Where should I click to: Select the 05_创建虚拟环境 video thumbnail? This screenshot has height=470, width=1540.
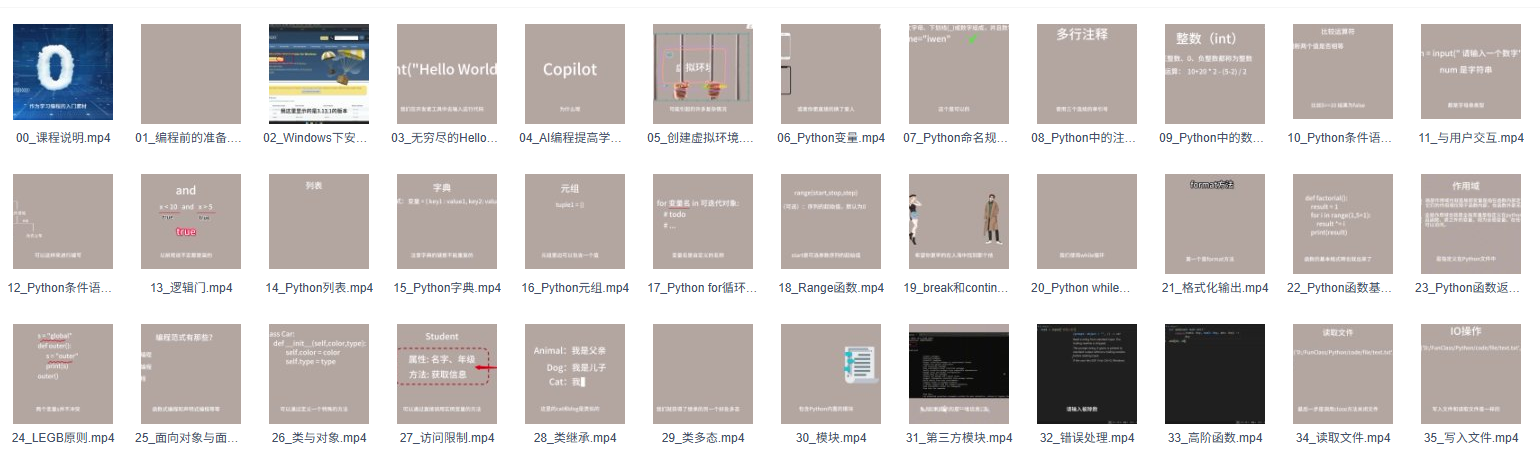703,74
